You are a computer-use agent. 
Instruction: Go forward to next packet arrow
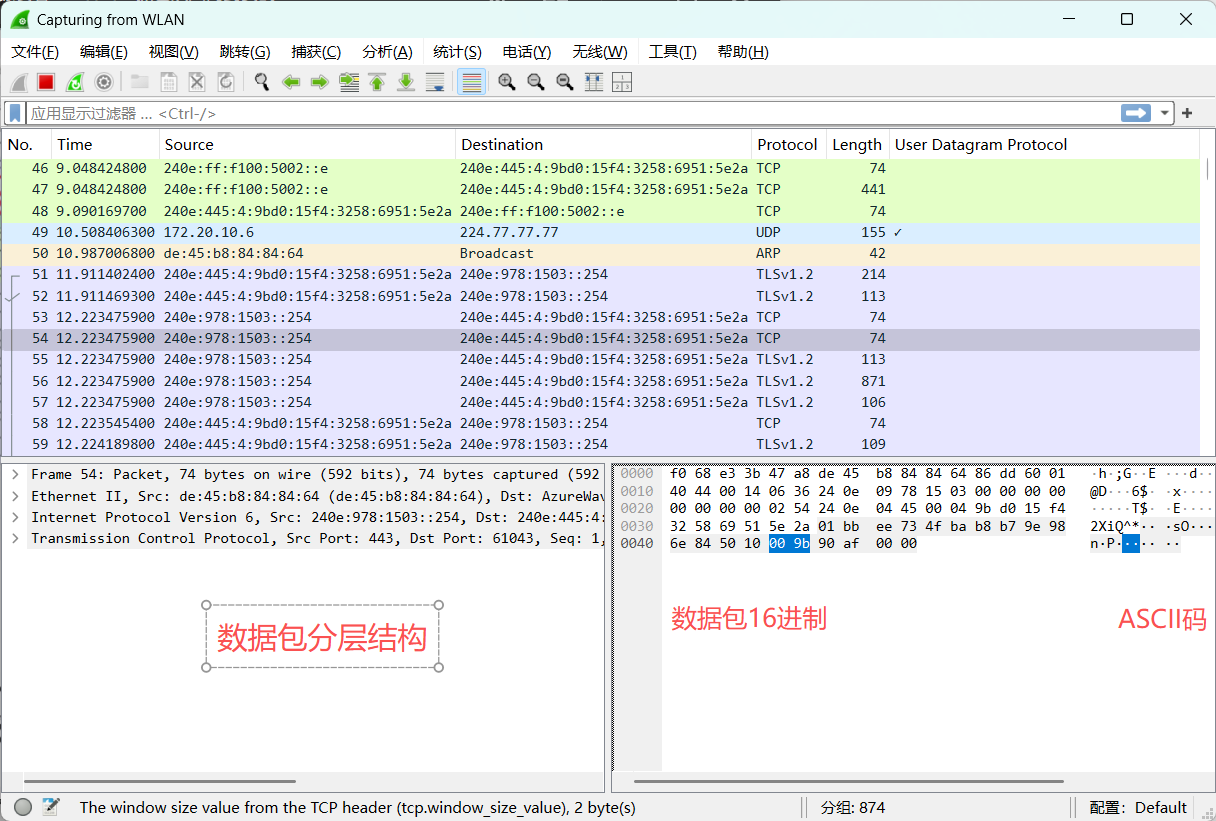tap(320, 82)
